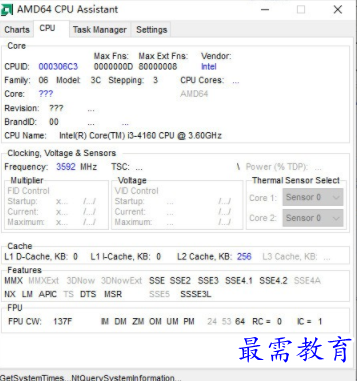Click the IC = 1 FPU value
The image size is (360, 381).
click(x=309, y=322)
